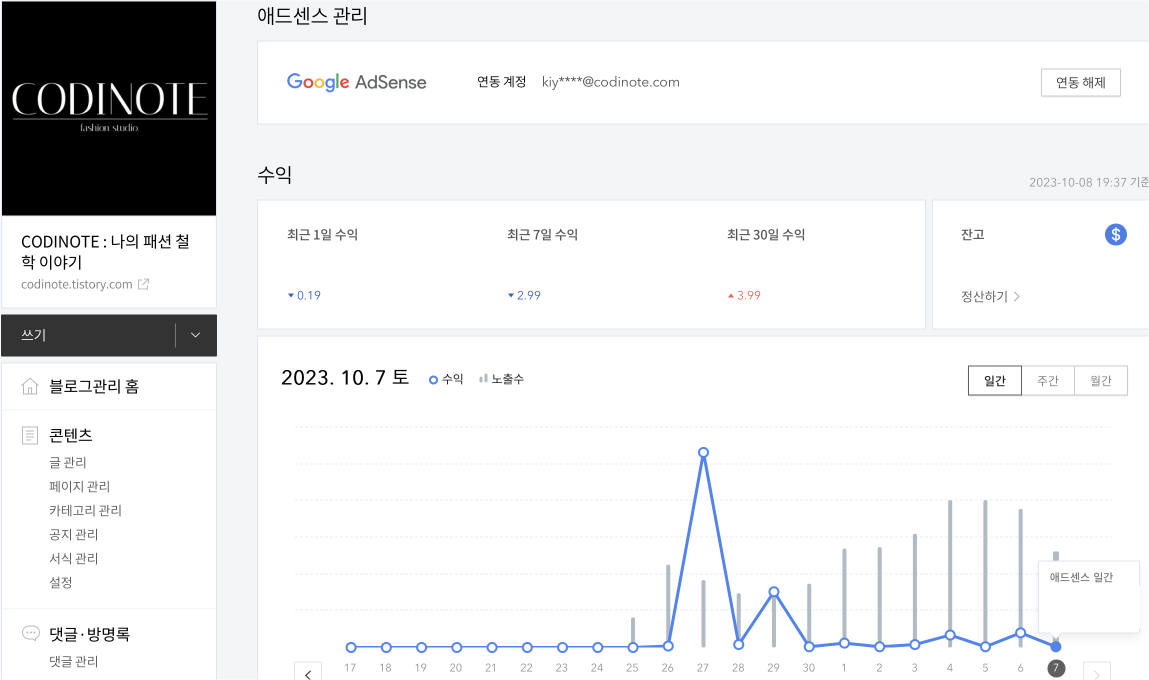Click the Google AdSense logo
The width and height of the screenshot is (1149, 680).
pos(357,82)
